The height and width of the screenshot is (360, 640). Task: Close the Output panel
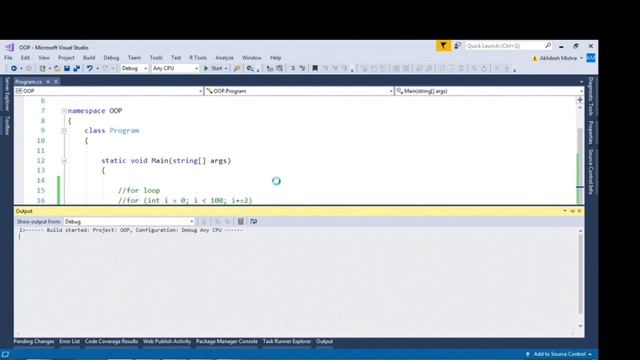[579, 211]
